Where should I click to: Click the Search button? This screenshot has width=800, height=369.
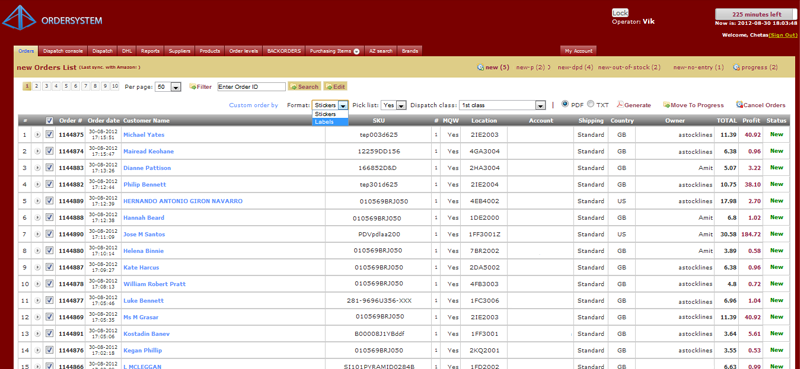click(x=305, y=87)
